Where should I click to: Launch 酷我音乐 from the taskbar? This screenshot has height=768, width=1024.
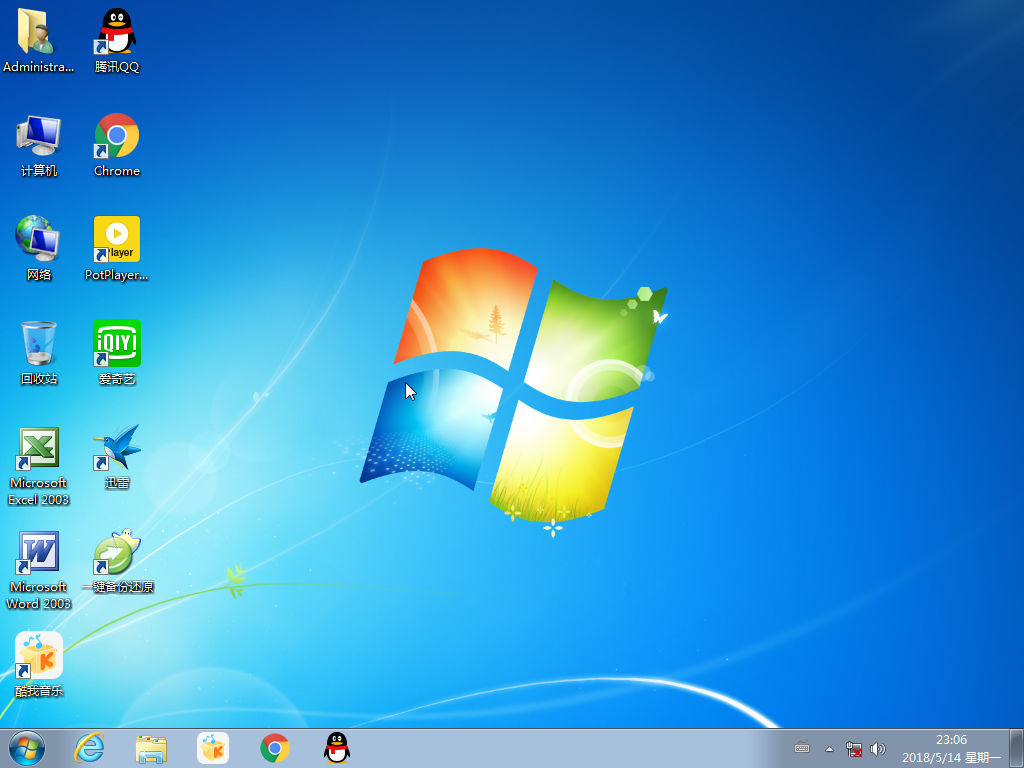(213, 748)
